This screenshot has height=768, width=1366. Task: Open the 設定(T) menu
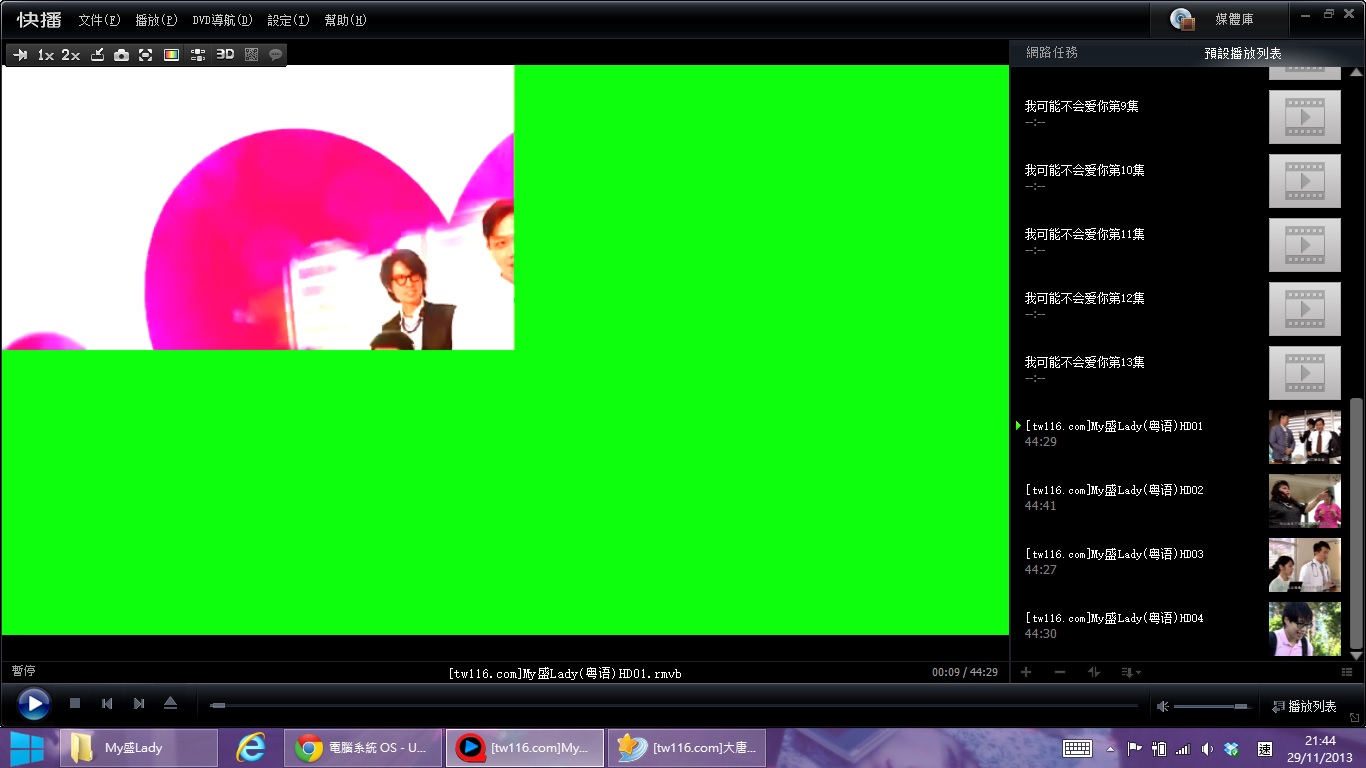click(x=288, y=20)
